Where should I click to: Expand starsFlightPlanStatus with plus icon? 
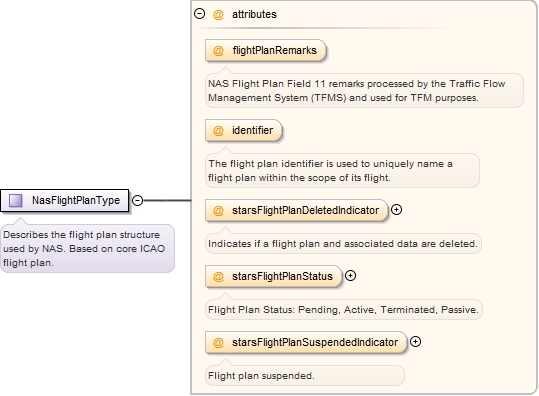350,276
